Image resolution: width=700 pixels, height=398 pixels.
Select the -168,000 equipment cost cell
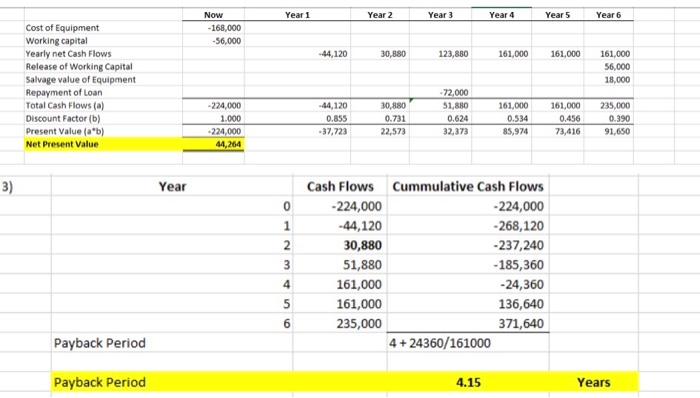pos(224,28)
